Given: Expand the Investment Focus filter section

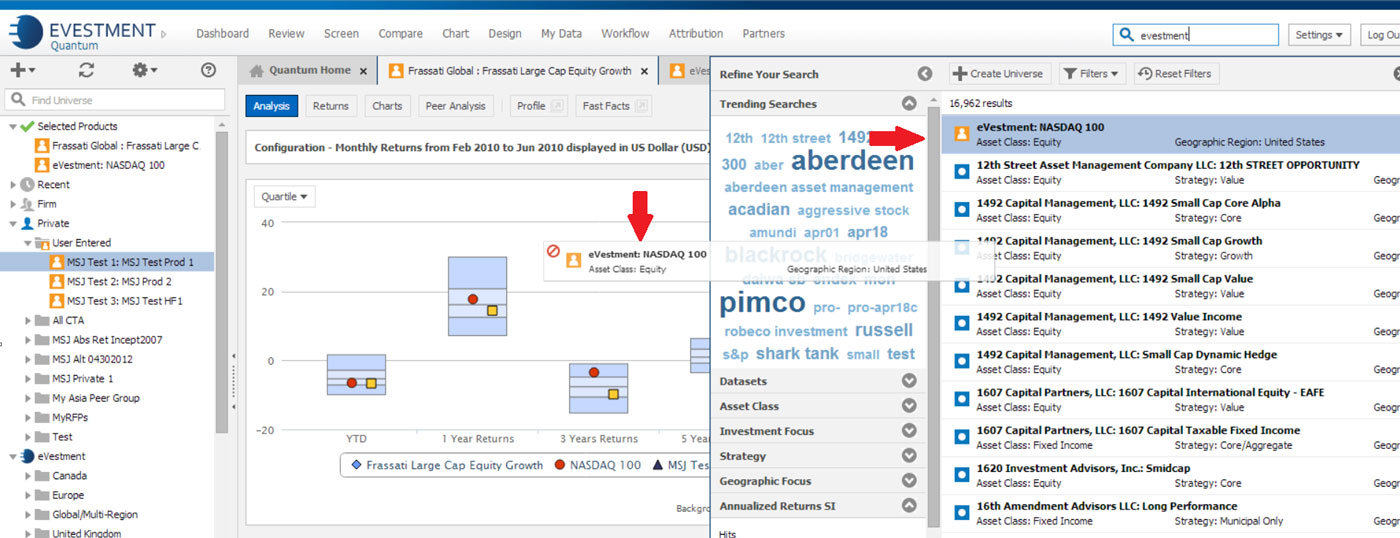Looking at the screenshot, I should click(909, 431).
